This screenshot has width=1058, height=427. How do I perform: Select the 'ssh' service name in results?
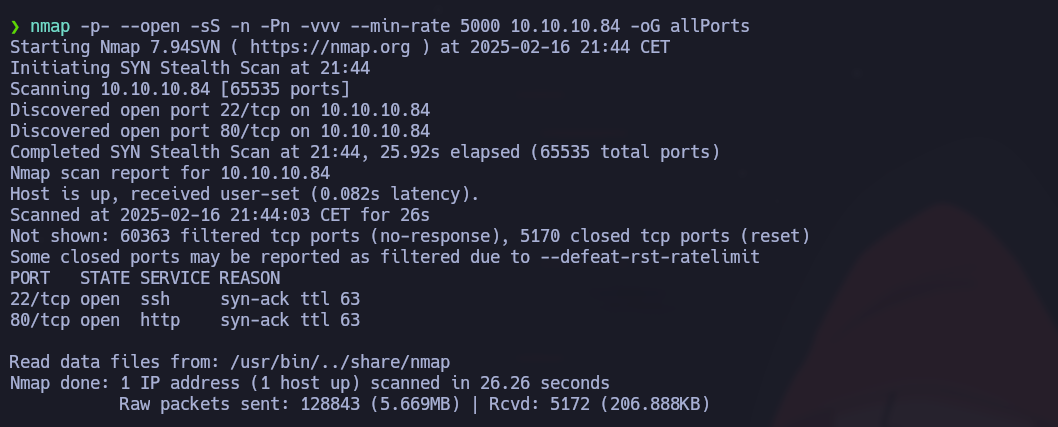154,299
